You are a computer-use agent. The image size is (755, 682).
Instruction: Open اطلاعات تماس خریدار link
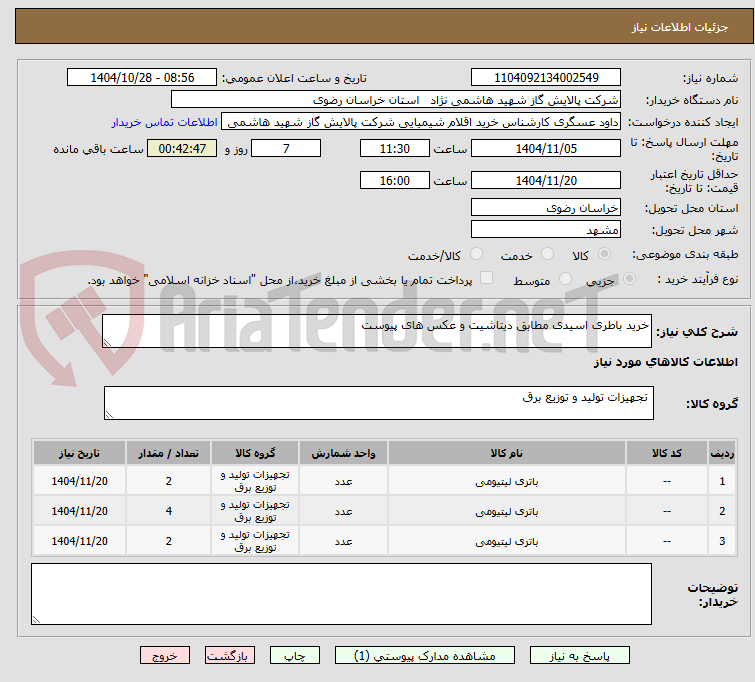[x=165, y=122]
